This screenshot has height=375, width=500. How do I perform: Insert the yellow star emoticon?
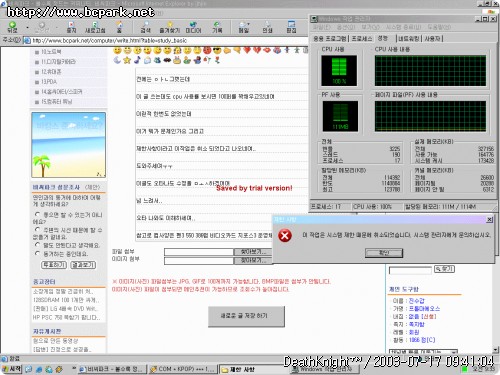[127, 60]
